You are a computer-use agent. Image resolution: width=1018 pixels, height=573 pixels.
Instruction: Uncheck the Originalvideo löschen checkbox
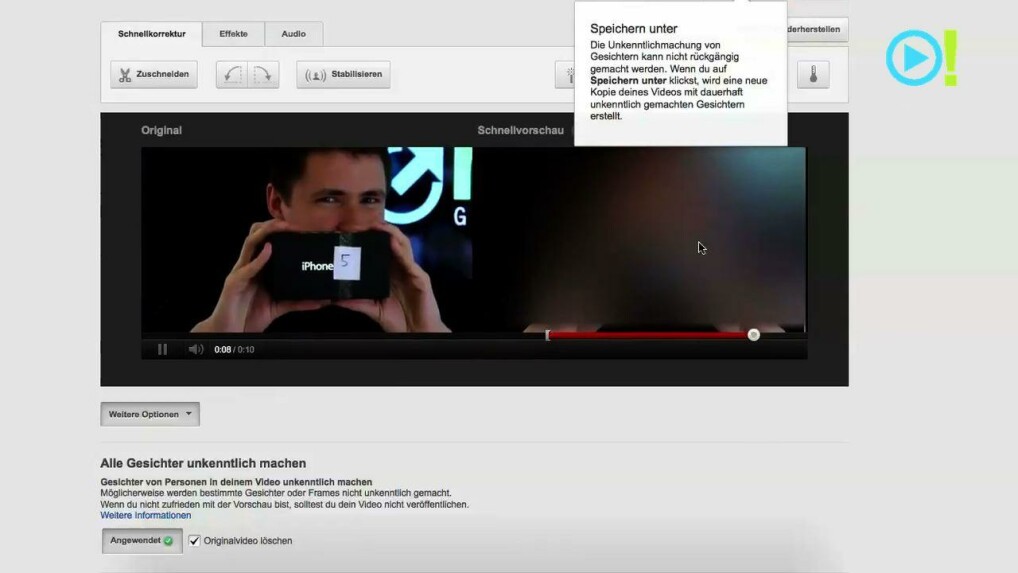(195, 541)
